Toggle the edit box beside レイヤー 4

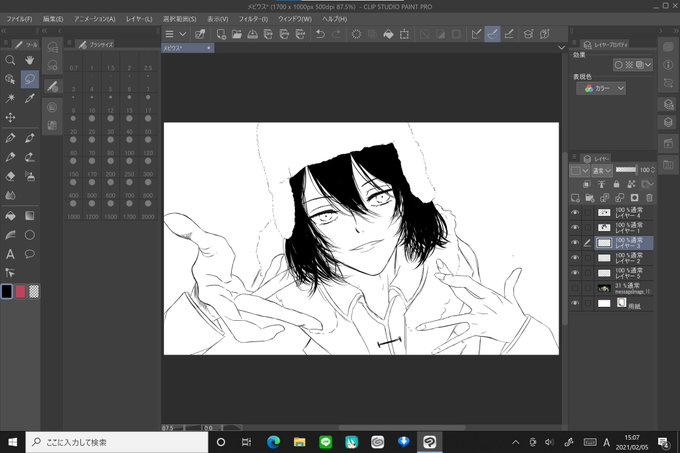[x=588, y=212]
